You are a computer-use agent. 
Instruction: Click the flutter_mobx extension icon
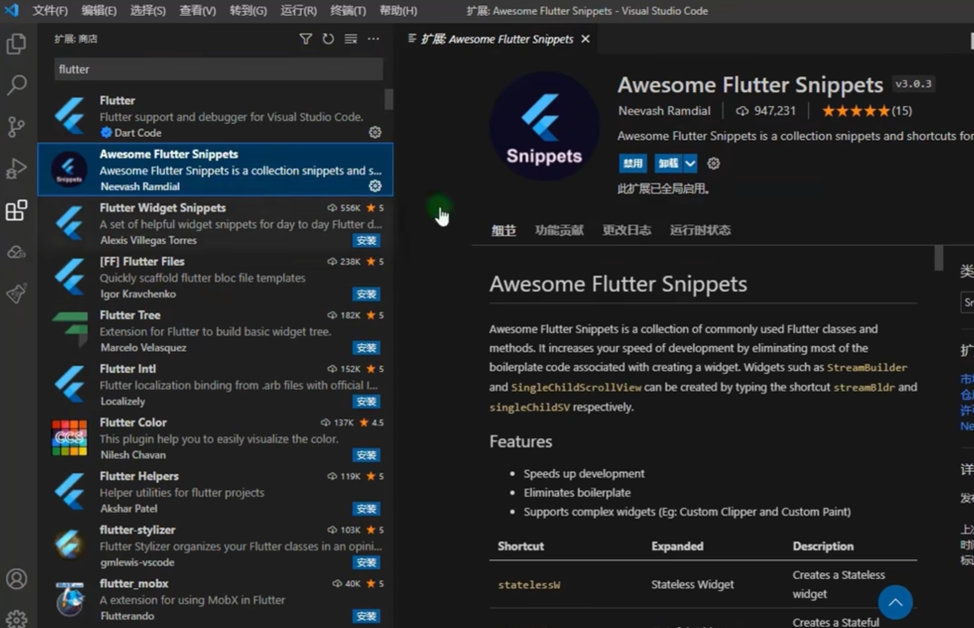[70, 599]
